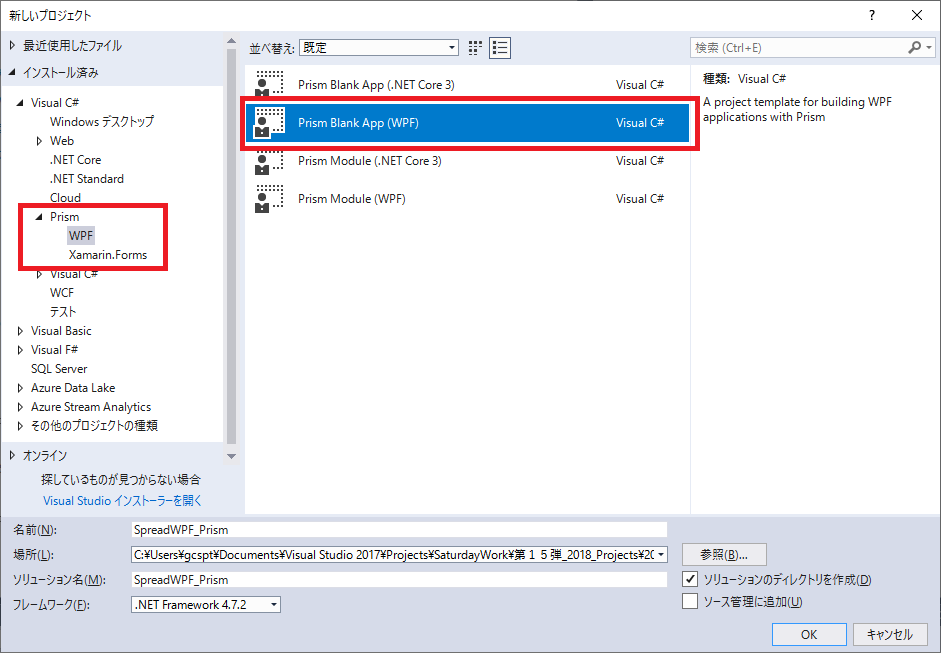This screenshot has width=941, height=653.
Task: Click the search magnifier icon
Action: pyautogui.click(x=915, y=47)
